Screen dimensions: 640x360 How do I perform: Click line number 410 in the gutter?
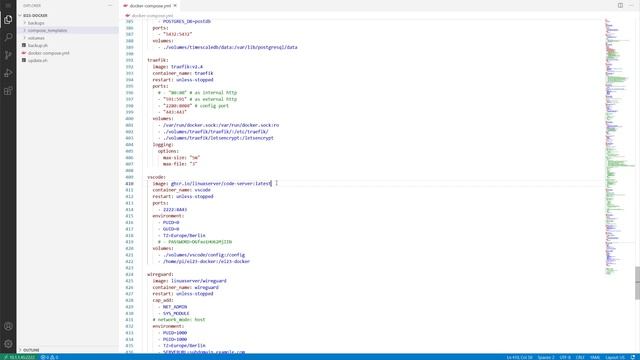pos(129,184)
